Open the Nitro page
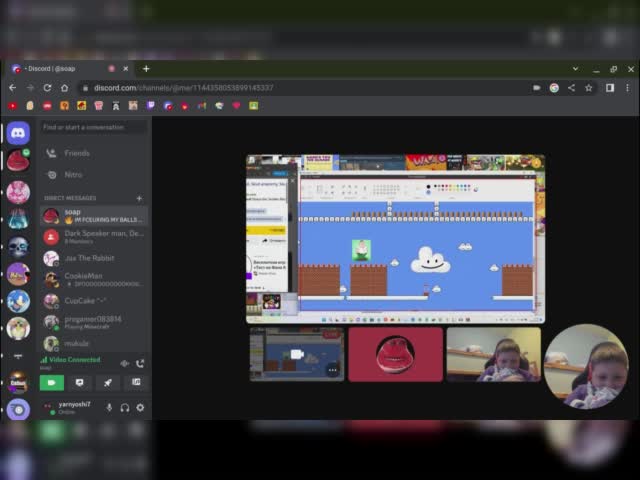 coord(94,175)
